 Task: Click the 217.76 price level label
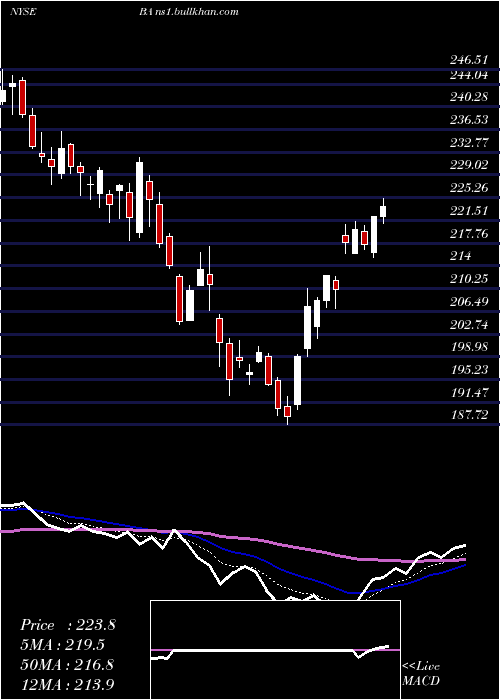point(468,233)
